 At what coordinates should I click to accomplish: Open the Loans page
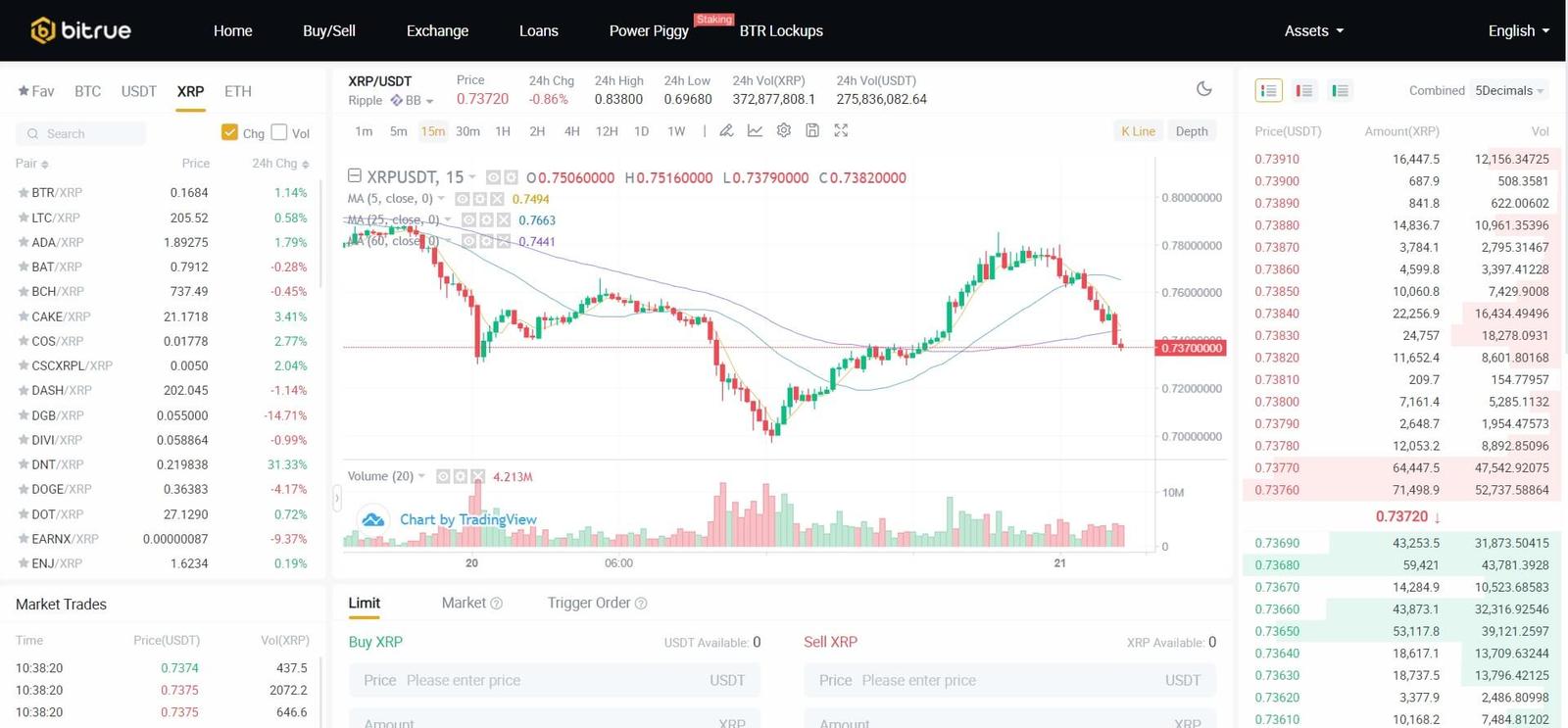point(539,30)
